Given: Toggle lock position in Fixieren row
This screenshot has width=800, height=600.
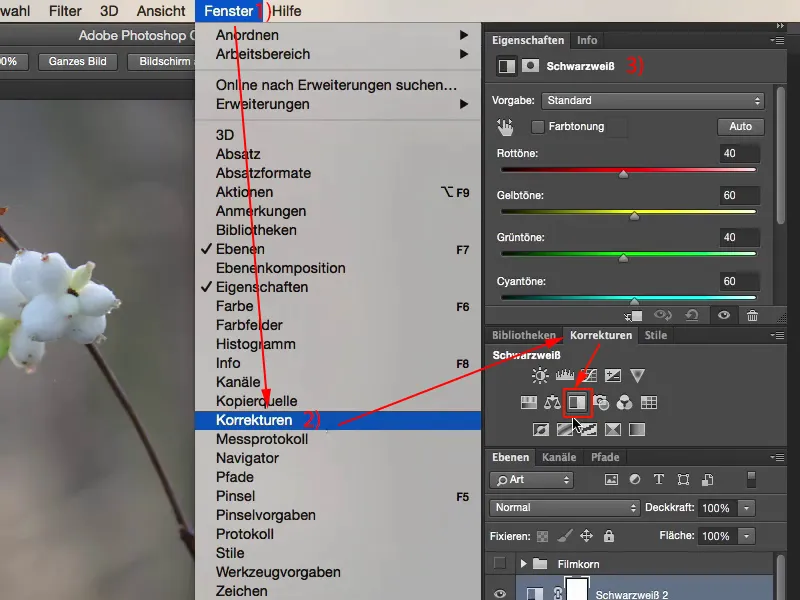Looking at the screenshot, I should point(586,536).
